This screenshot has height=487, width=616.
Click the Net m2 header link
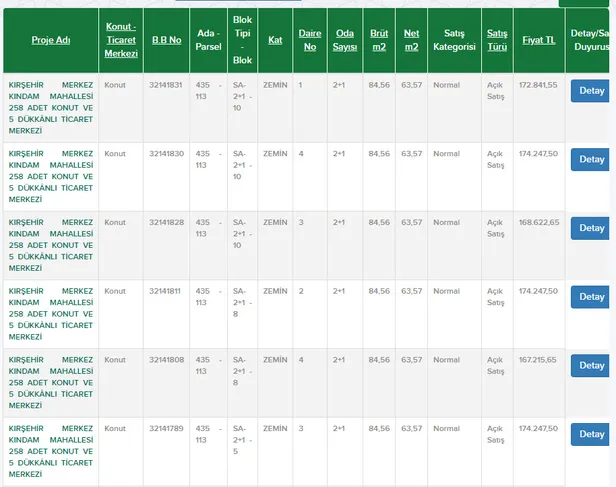[411, 40]
